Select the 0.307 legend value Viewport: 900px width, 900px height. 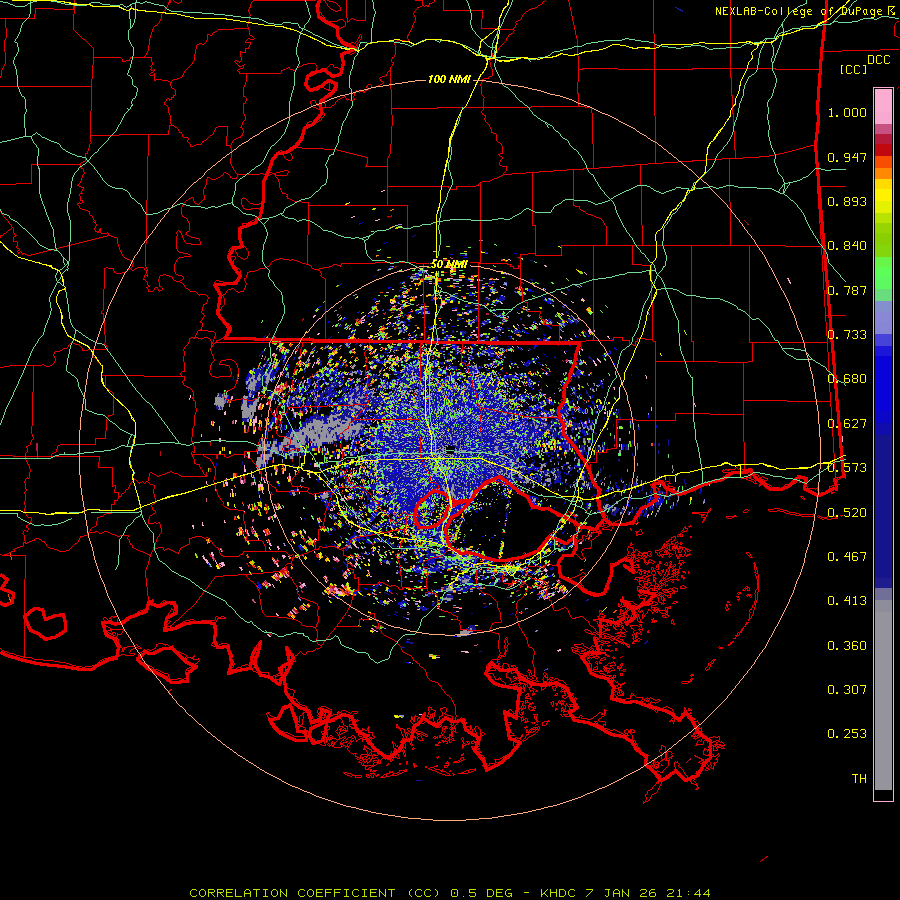[x=847, y=690]
